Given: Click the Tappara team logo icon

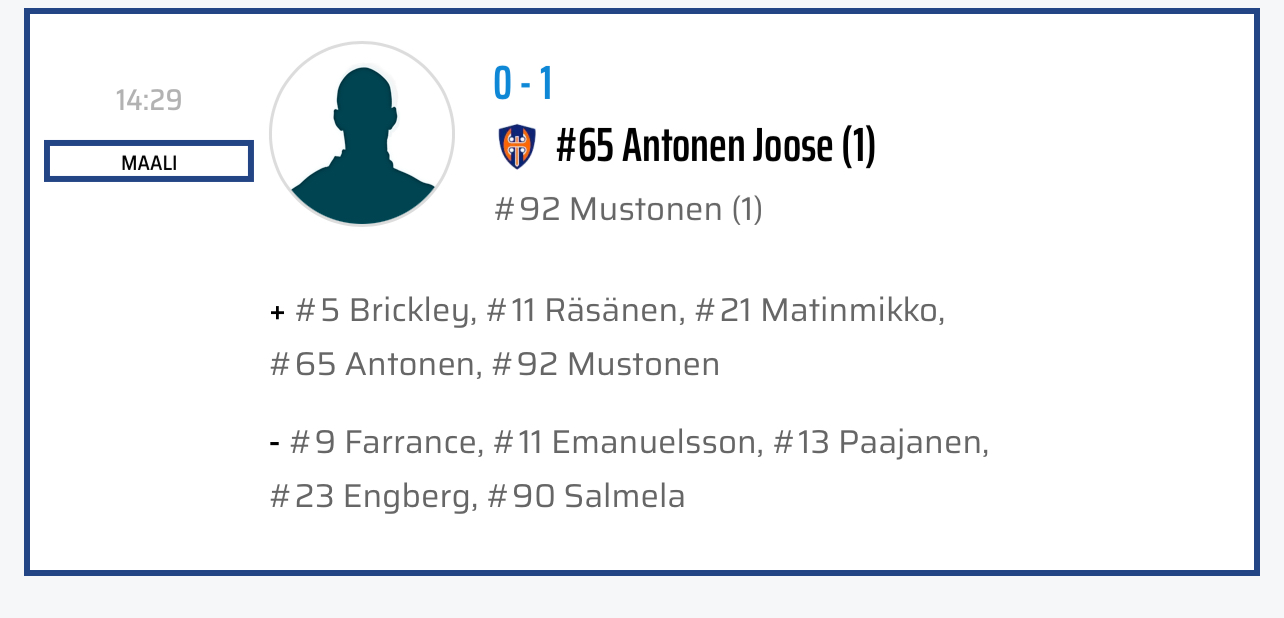Looking at the screenshot, I should point(517,147).
